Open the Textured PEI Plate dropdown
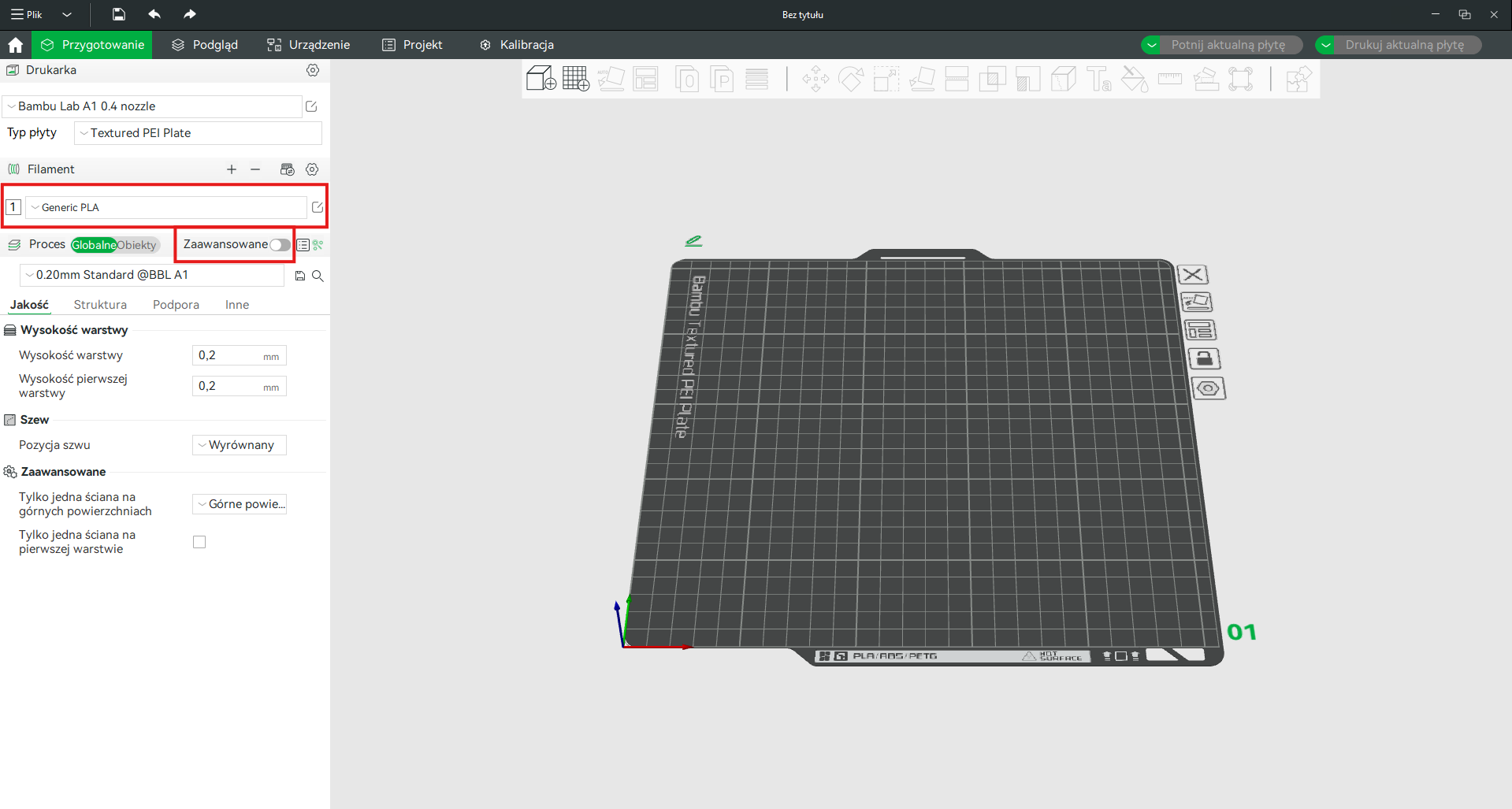 [198, 133]
